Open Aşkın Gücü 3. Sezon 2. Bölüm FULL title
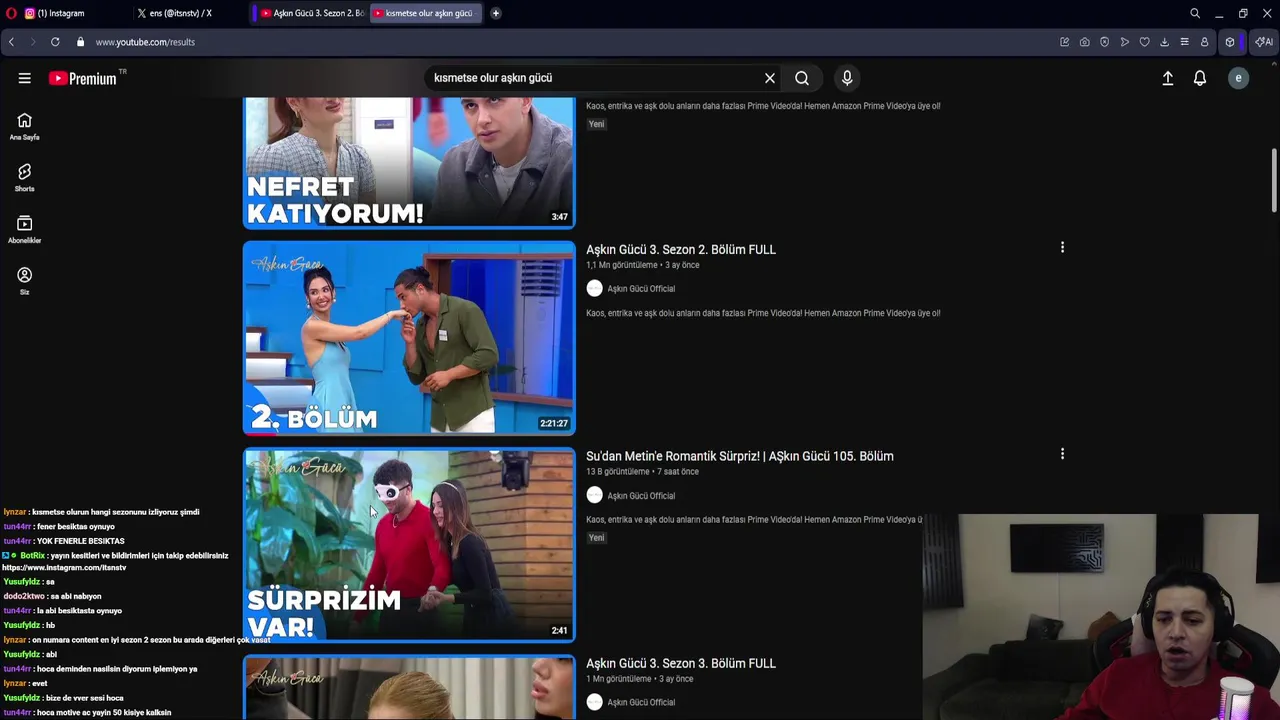The width and height of the screenshot is (1280, 720). click(x=681, y=249)
